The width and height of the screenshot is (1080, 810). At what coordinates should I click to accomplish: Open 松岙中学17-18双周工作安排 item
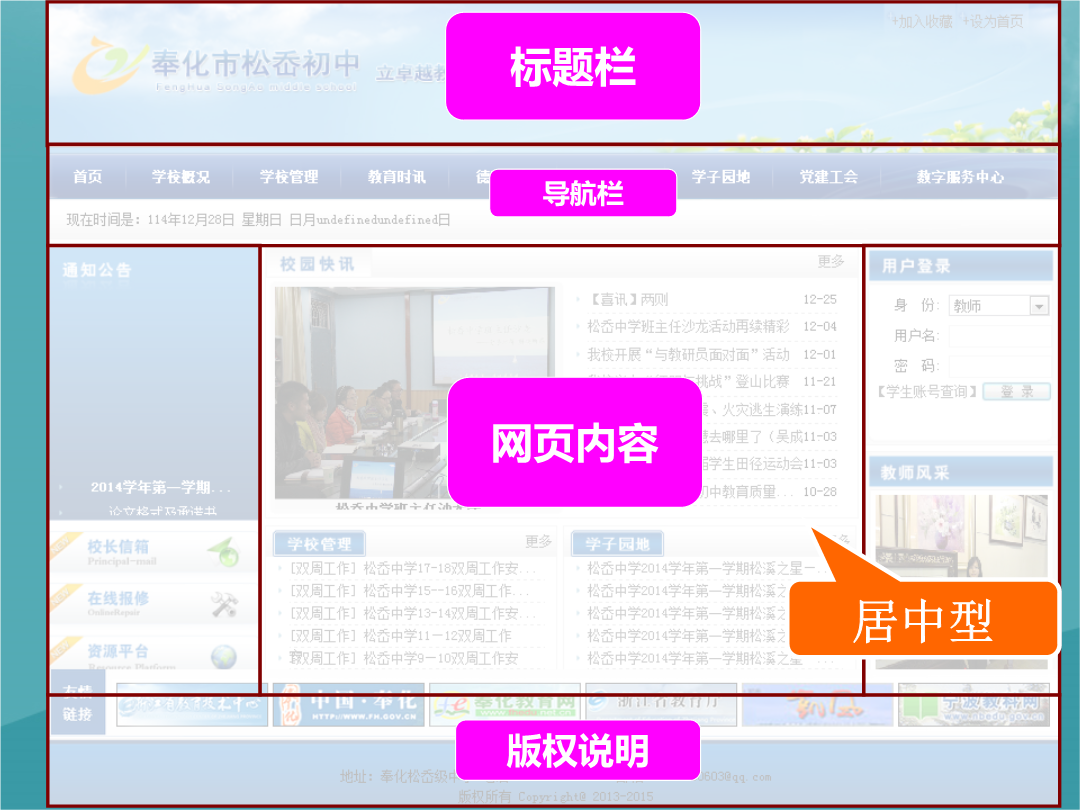pos(412,568)
